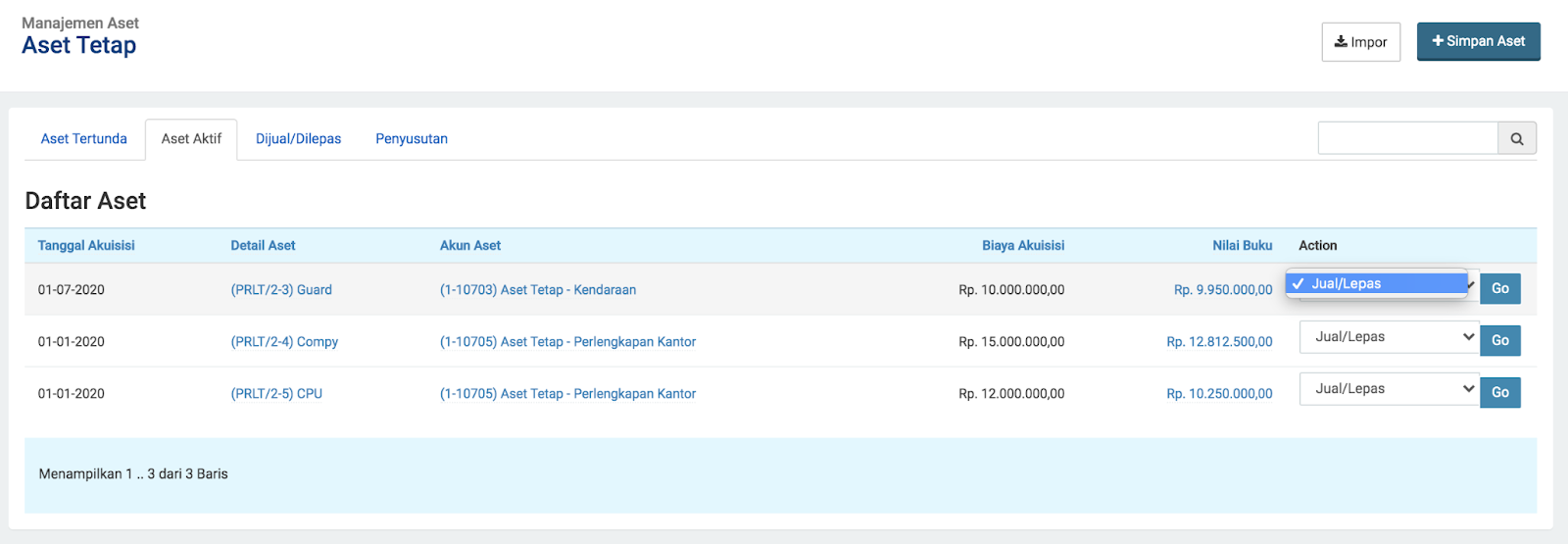The image size is (1568, 544).
Task: Open the action dropdown for Compy row
Action: [1389, 337]
